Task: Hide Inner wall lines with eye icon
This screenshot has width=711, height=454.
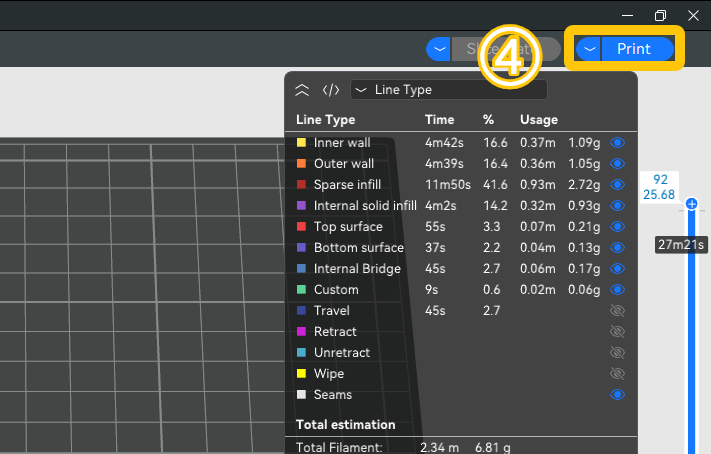Action: pos(618,142)
